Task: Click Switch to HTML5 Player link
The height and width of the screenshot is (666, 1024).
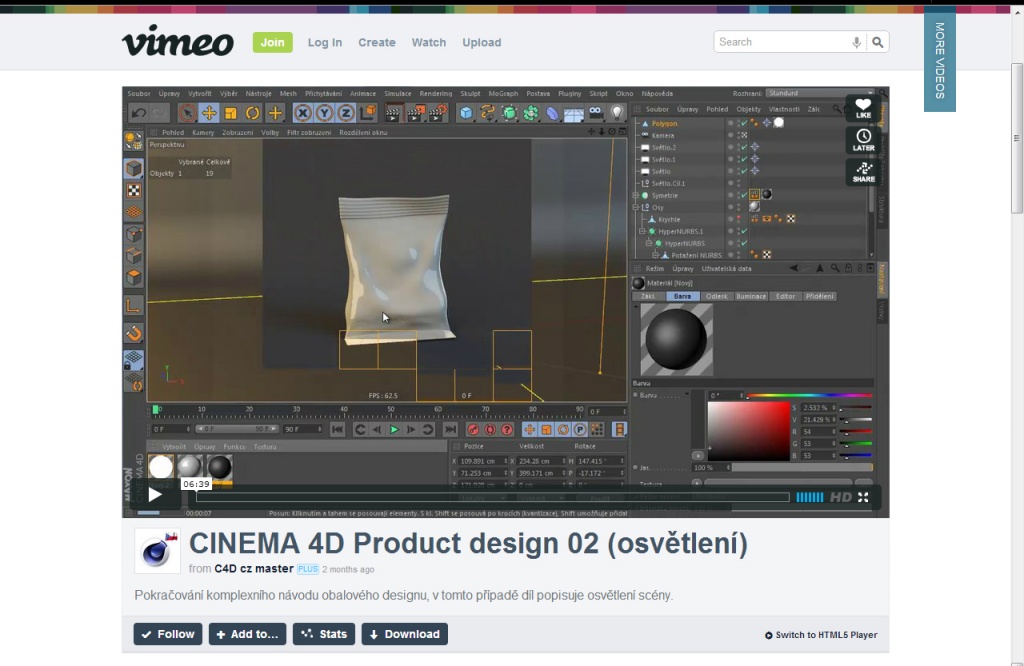Action: click(x=821, y=635)
